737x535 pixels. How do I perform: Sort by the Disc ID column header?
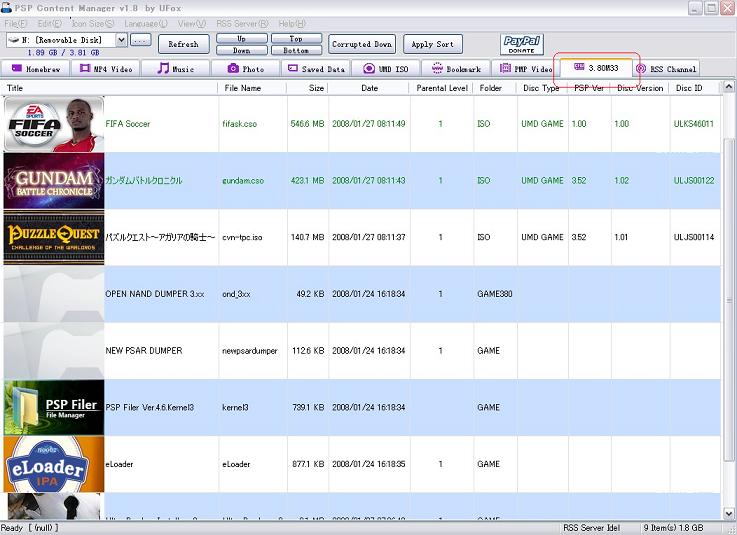[695, 88]
